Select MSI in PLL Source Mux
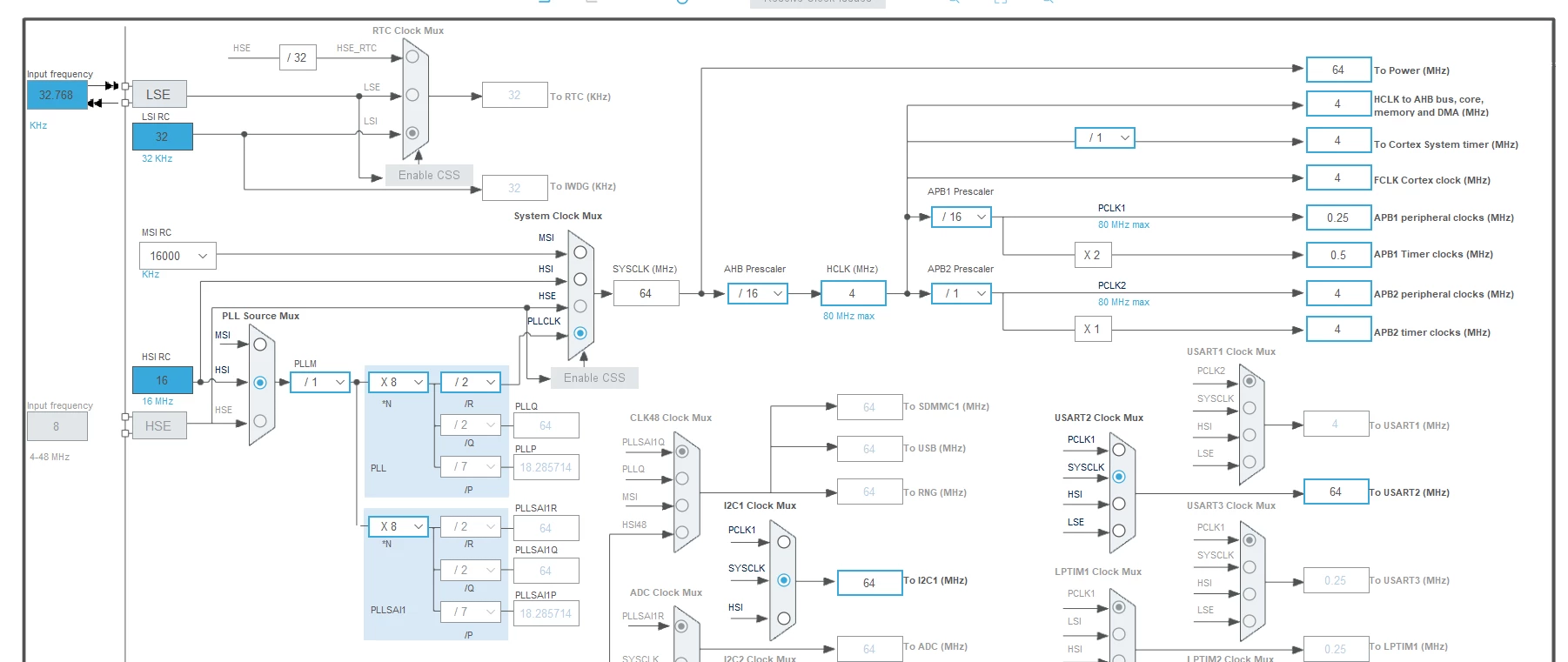Viewport: 1568px width, 662px height. (260, 344)
